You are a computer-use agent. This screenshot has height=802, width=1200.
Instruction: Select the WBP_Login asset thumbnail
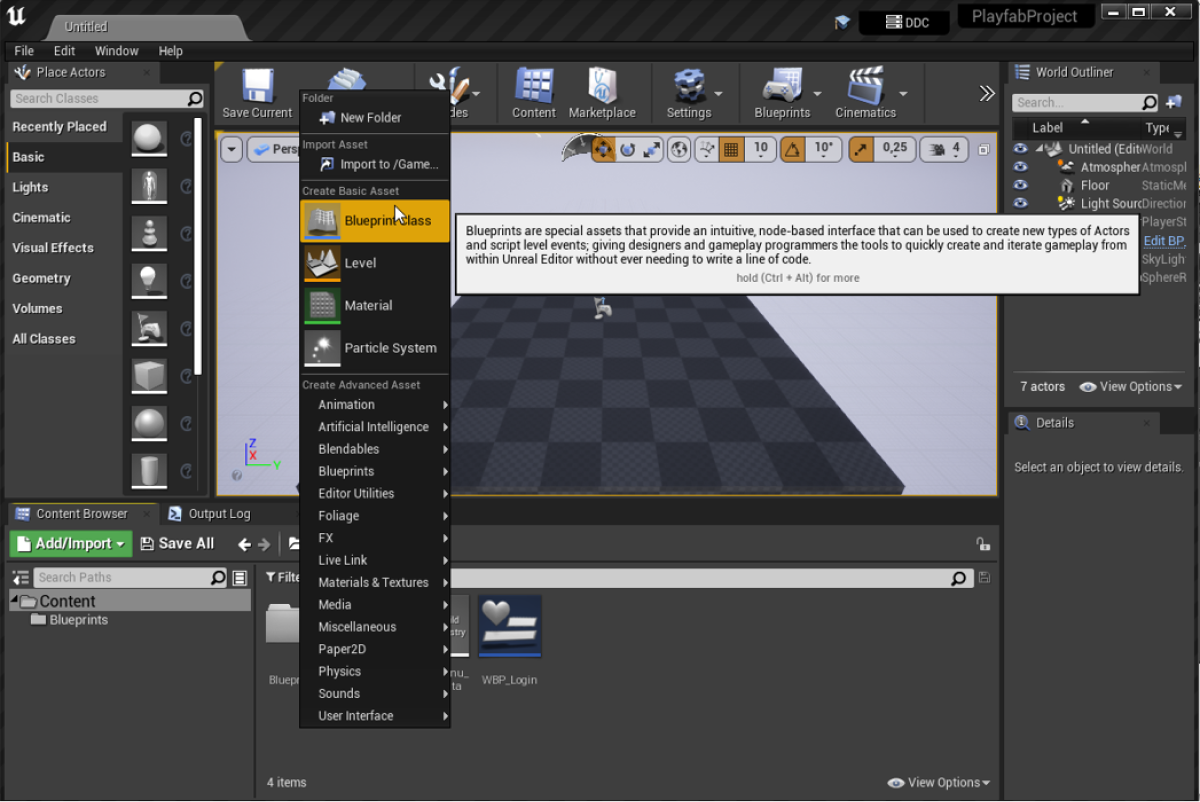(510, 627)
